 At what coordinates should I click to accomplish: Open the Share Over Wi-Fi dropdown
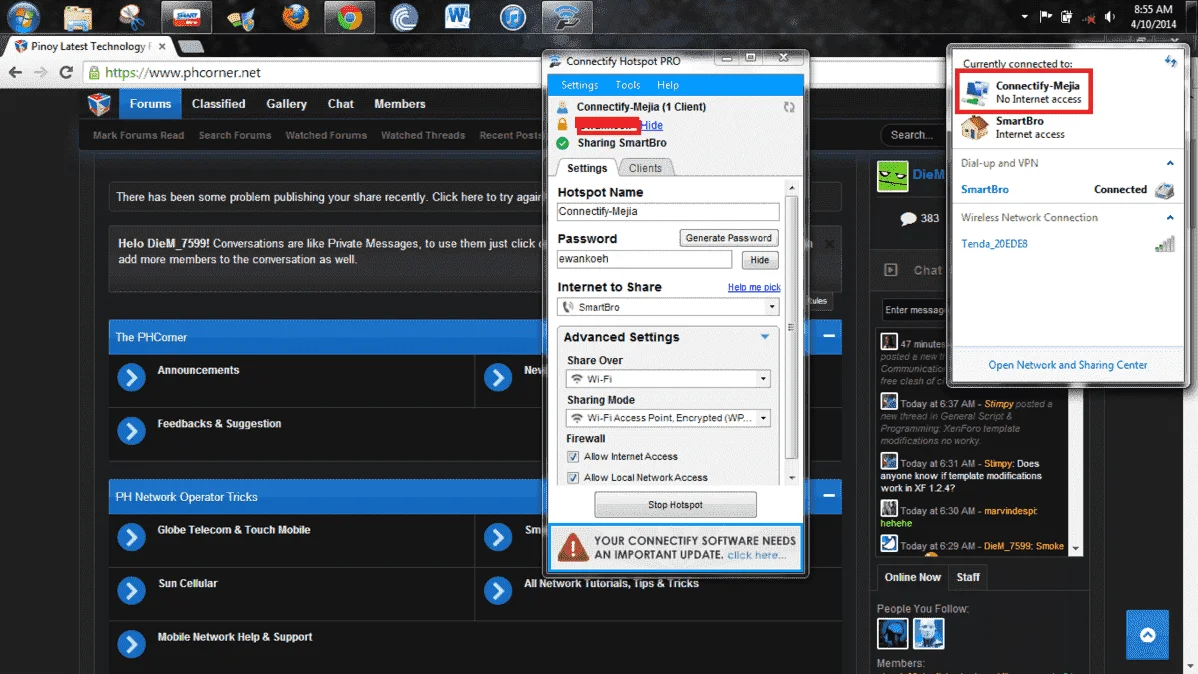click(763, 379)
